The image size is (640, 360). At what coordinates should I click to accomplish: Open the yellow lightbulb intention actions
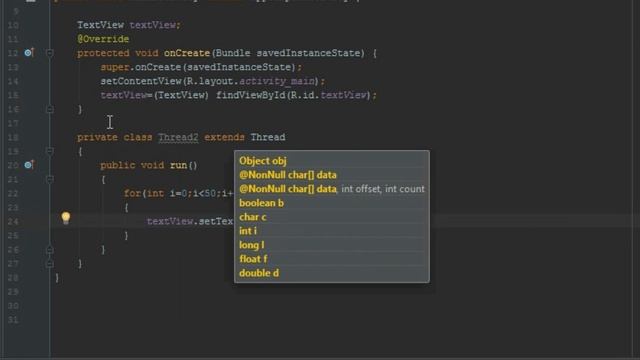[x=66, y=218]
